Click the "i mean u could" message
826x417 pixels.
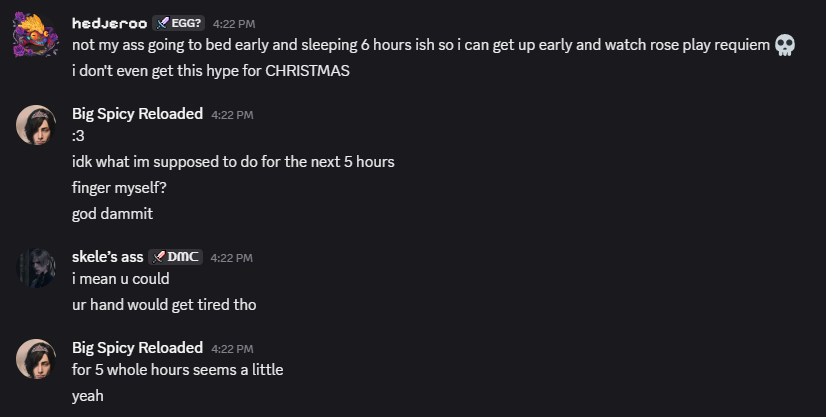tap(121, 279)
